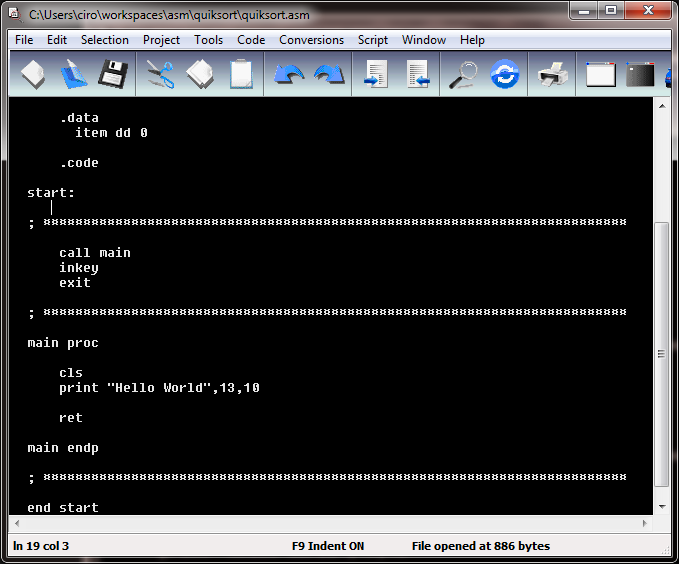Viewport: 679px width, 564px height.
Task: Place cursor on 'main endp' line
Action: pyautogui.click(x=63, y=447)
